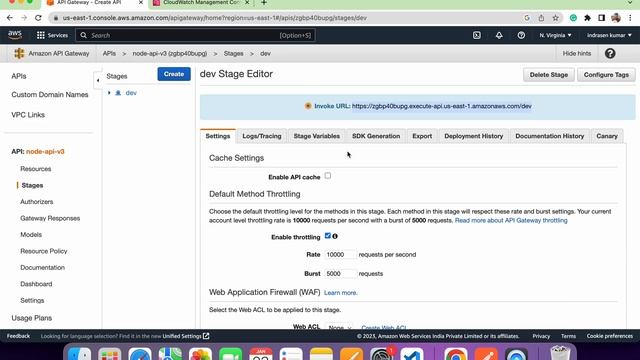The width and height of the screenshot is (640, 360).
Task: Open Resources in the API sidebar
Action: coord(36,169)
